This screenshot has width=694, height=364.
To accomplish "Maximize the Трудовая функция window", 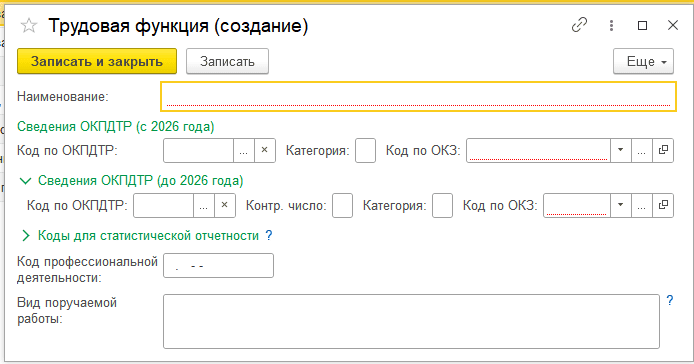I will point(642,25).
